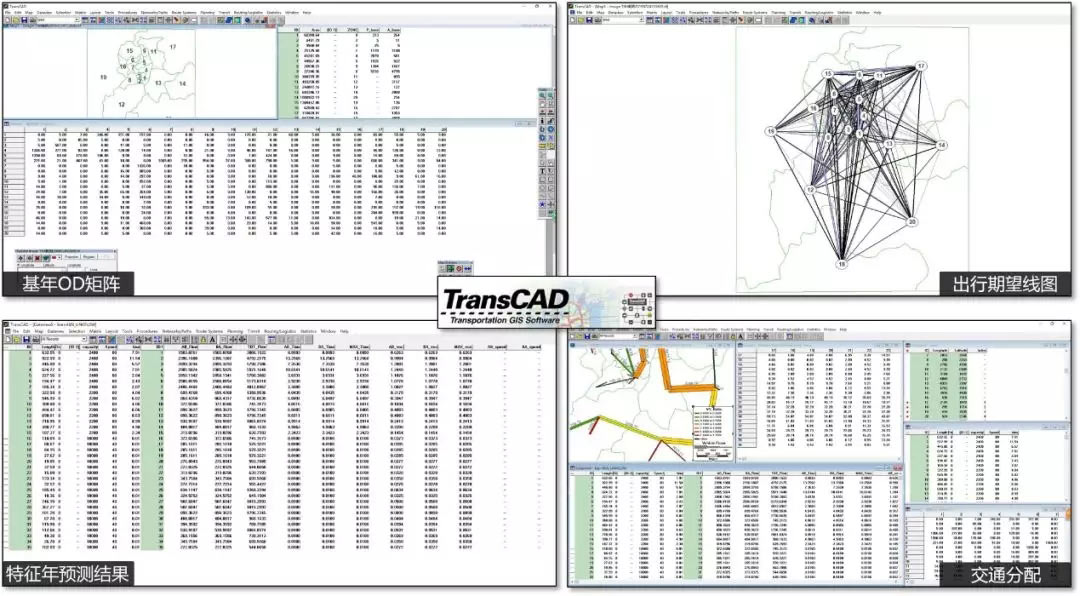Screen dimensions: 1080x596
Task: Open Procedures menu in OD matrix window
Action: pyautogui.click(x=127, y=12)
